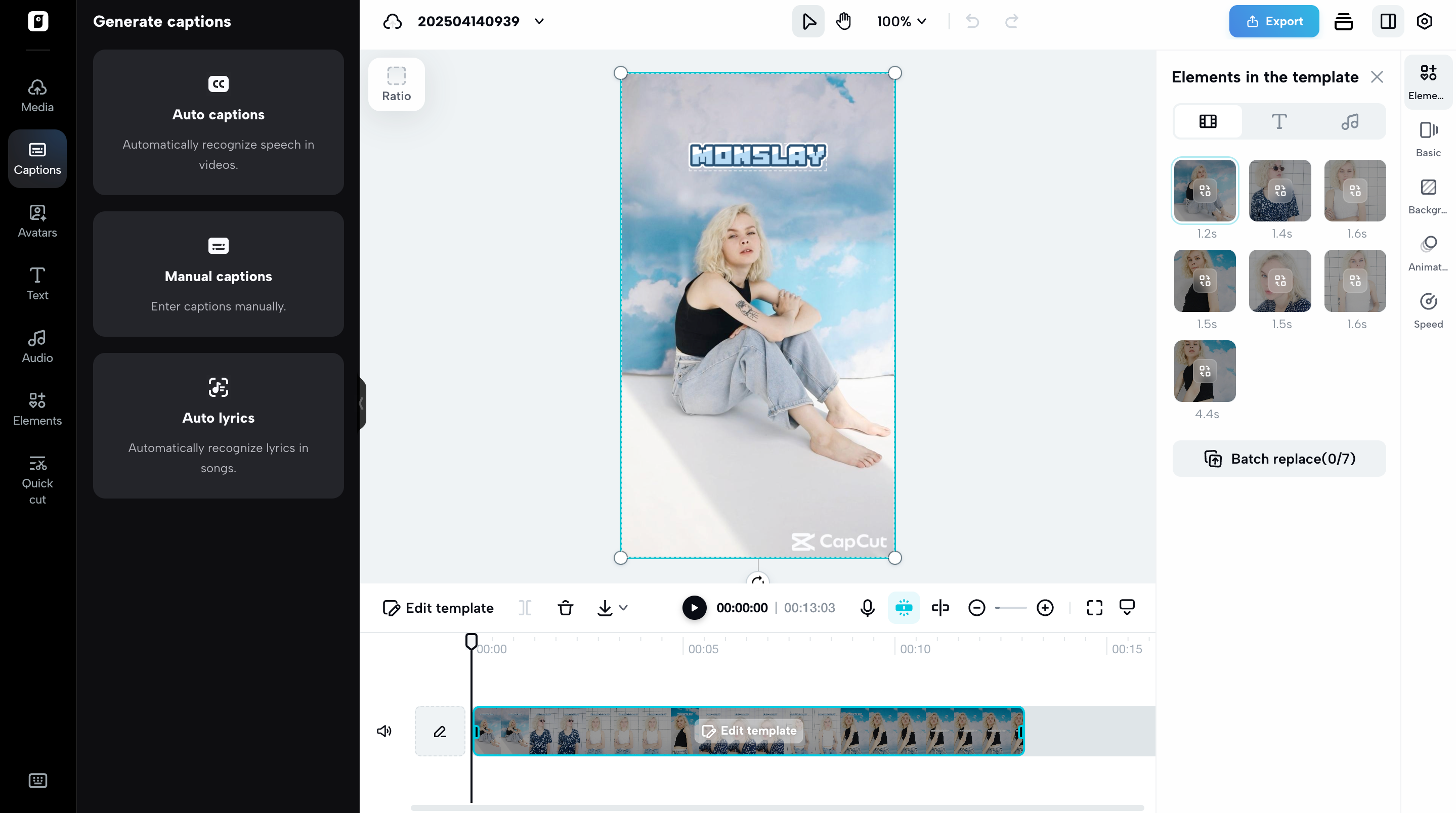Delete the selected clip with trash icon

565,607
